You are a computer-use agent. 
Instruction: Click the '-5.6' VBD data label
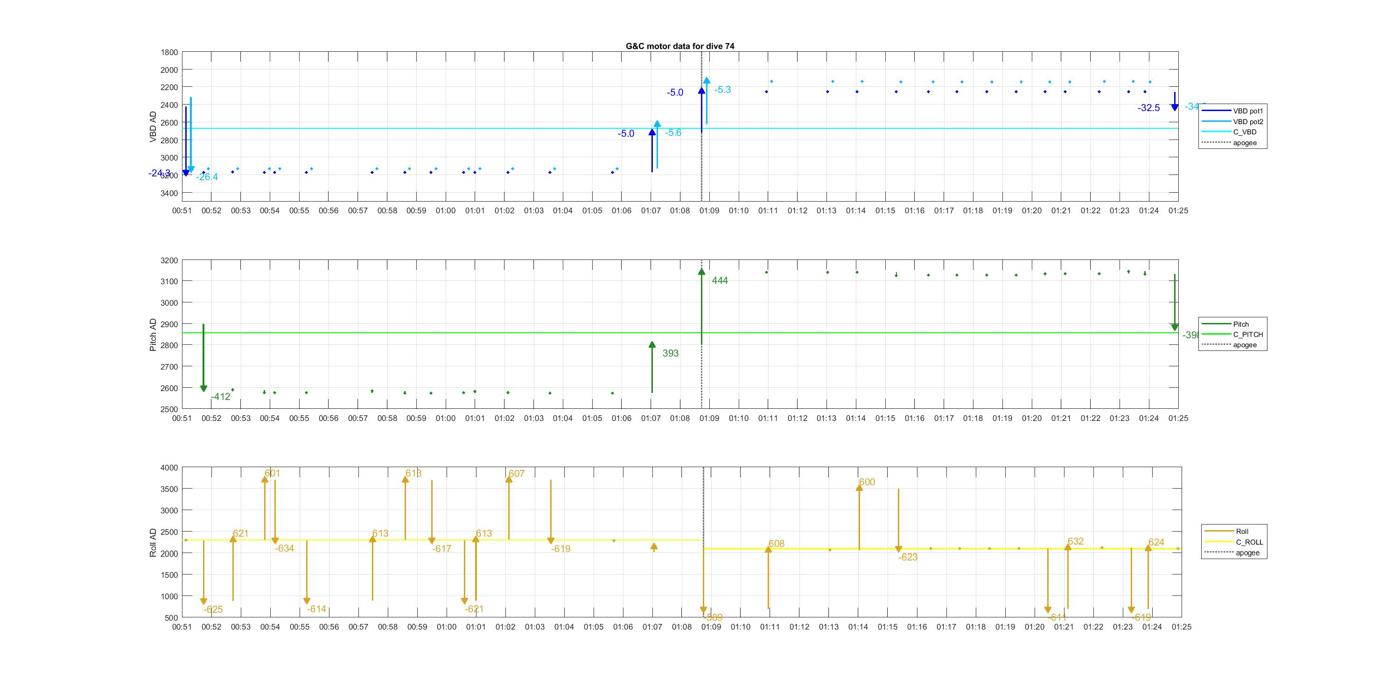pyautogui.click(x=673, y=133)
